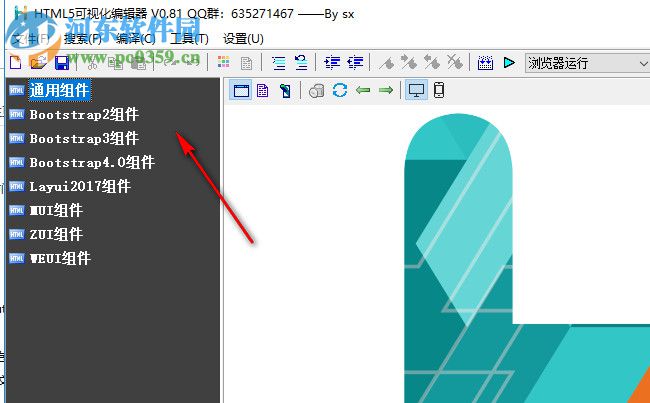Image resolution: width=650 pixels, height=403 pixels.
Task: Open the 设置(U) menu
Action: tap(243, 39)
